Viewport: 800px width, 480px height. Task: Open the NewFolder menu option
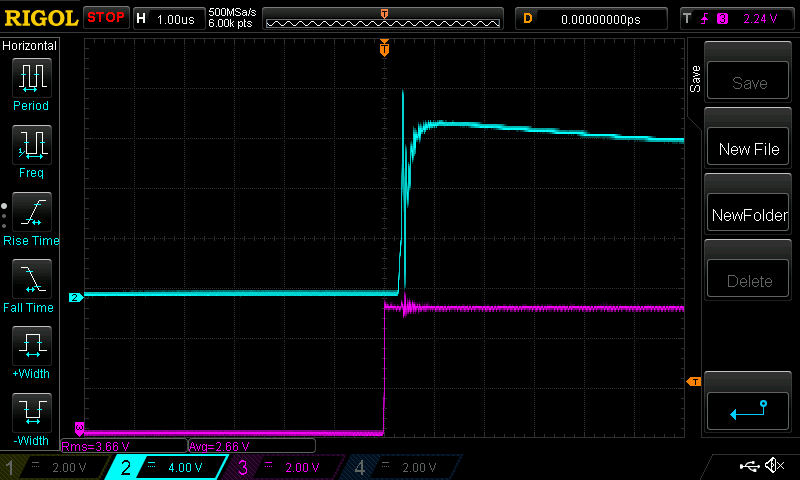749,215
